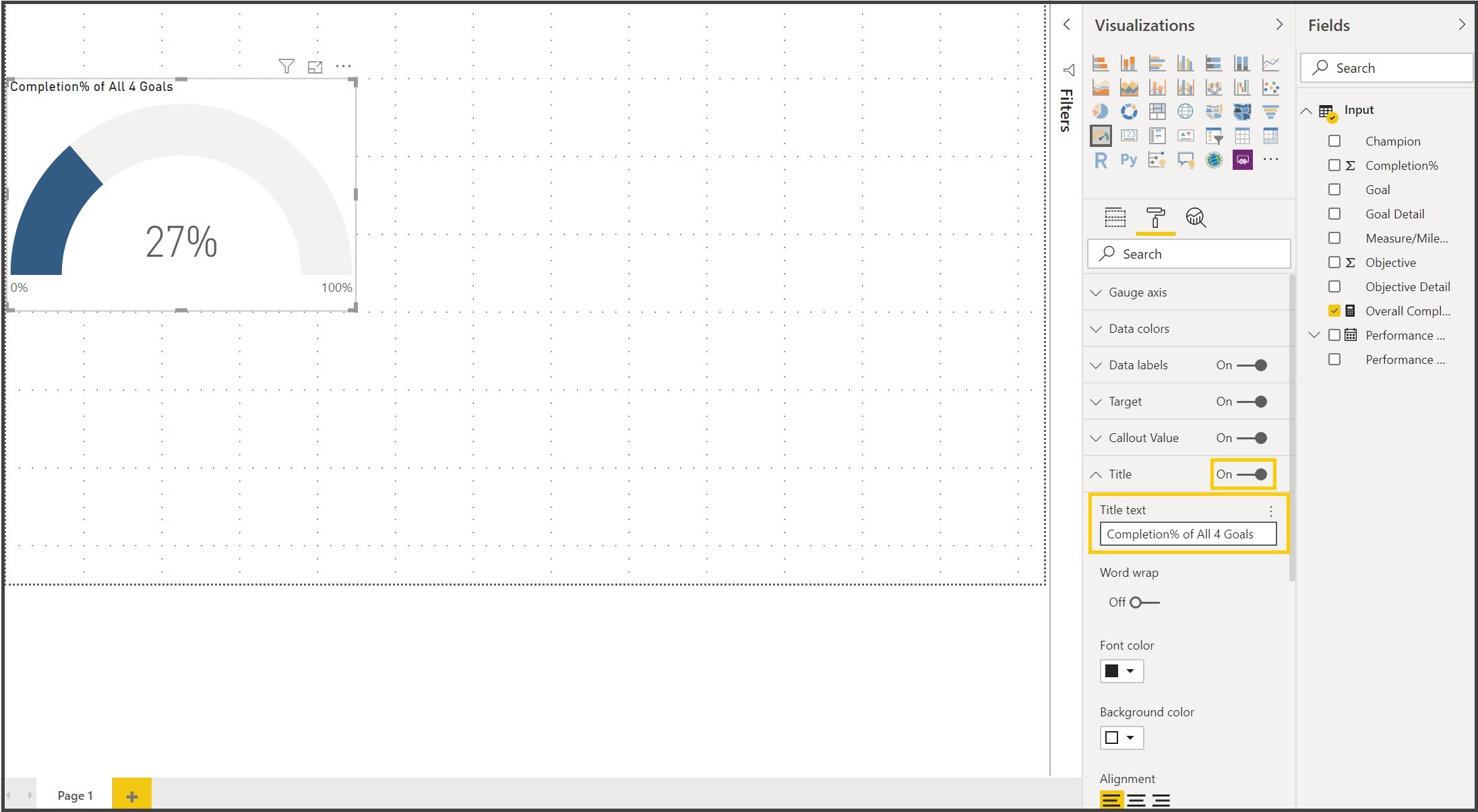The height and width of the screenshot is (812, 1478).
Task: Choose the scatter chart visual
Action: 1271,88
